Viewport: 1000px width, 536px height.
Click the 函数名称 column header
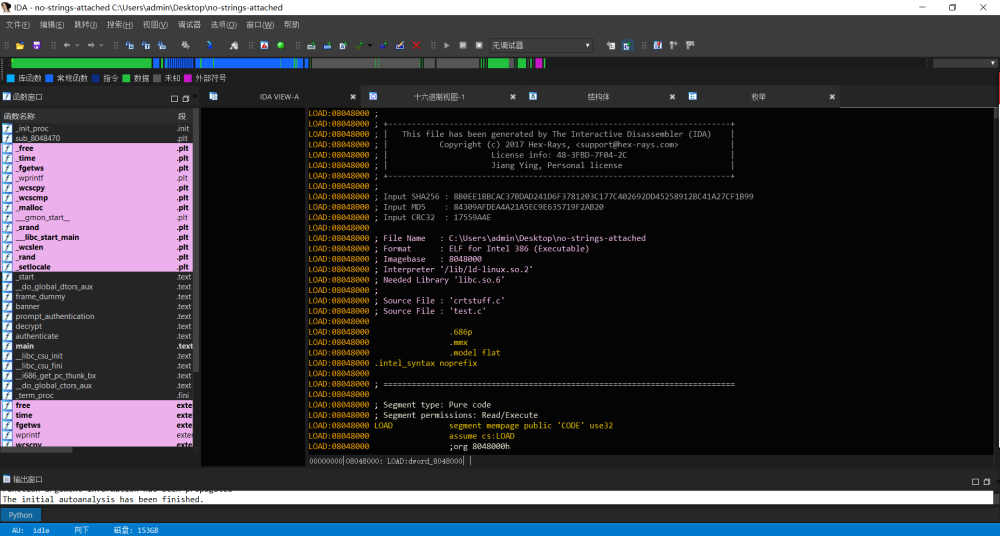click(88, 116)
